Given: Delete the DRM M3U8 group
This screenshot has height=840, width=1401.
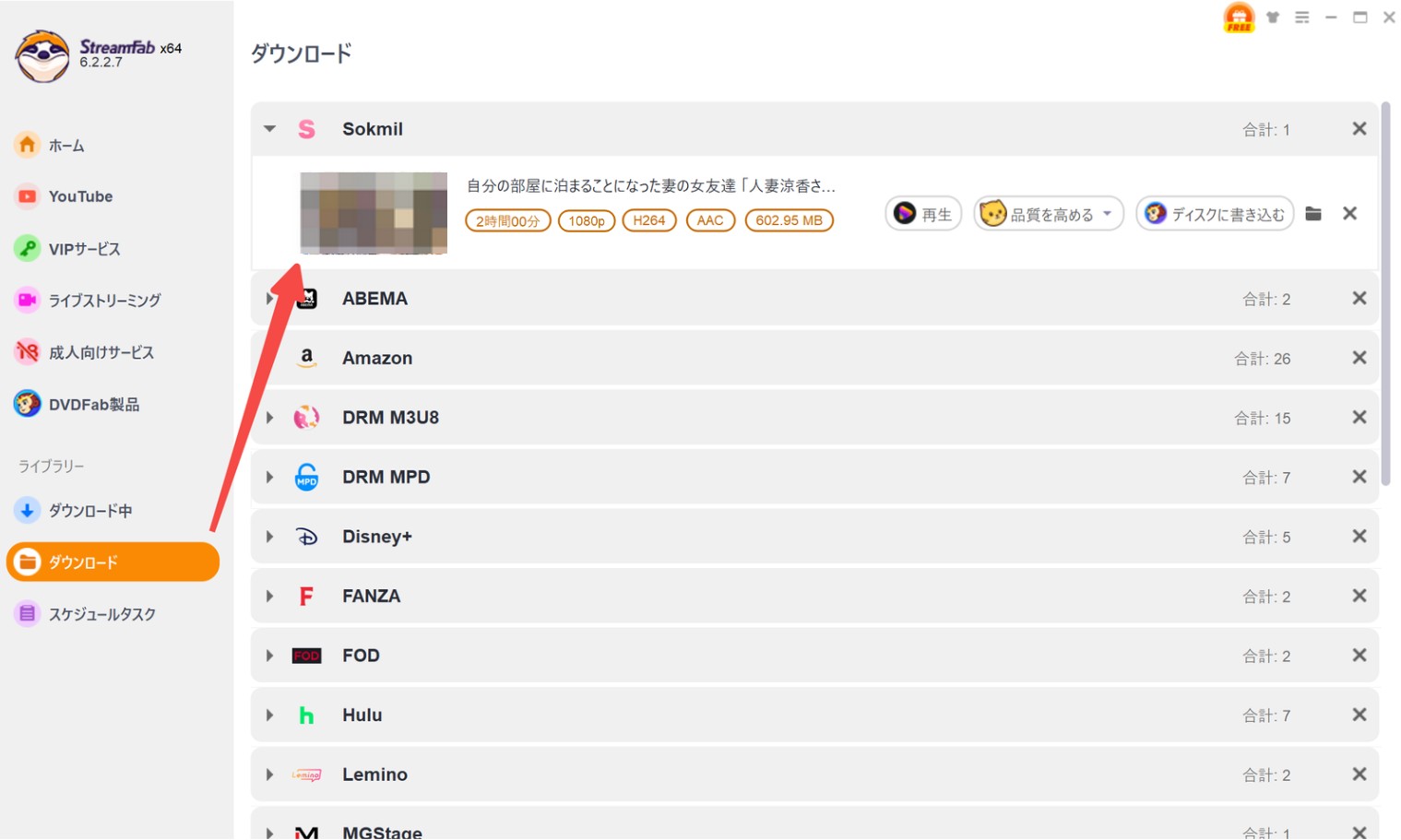Looking at the screenshot, I should click(1359, 418).
